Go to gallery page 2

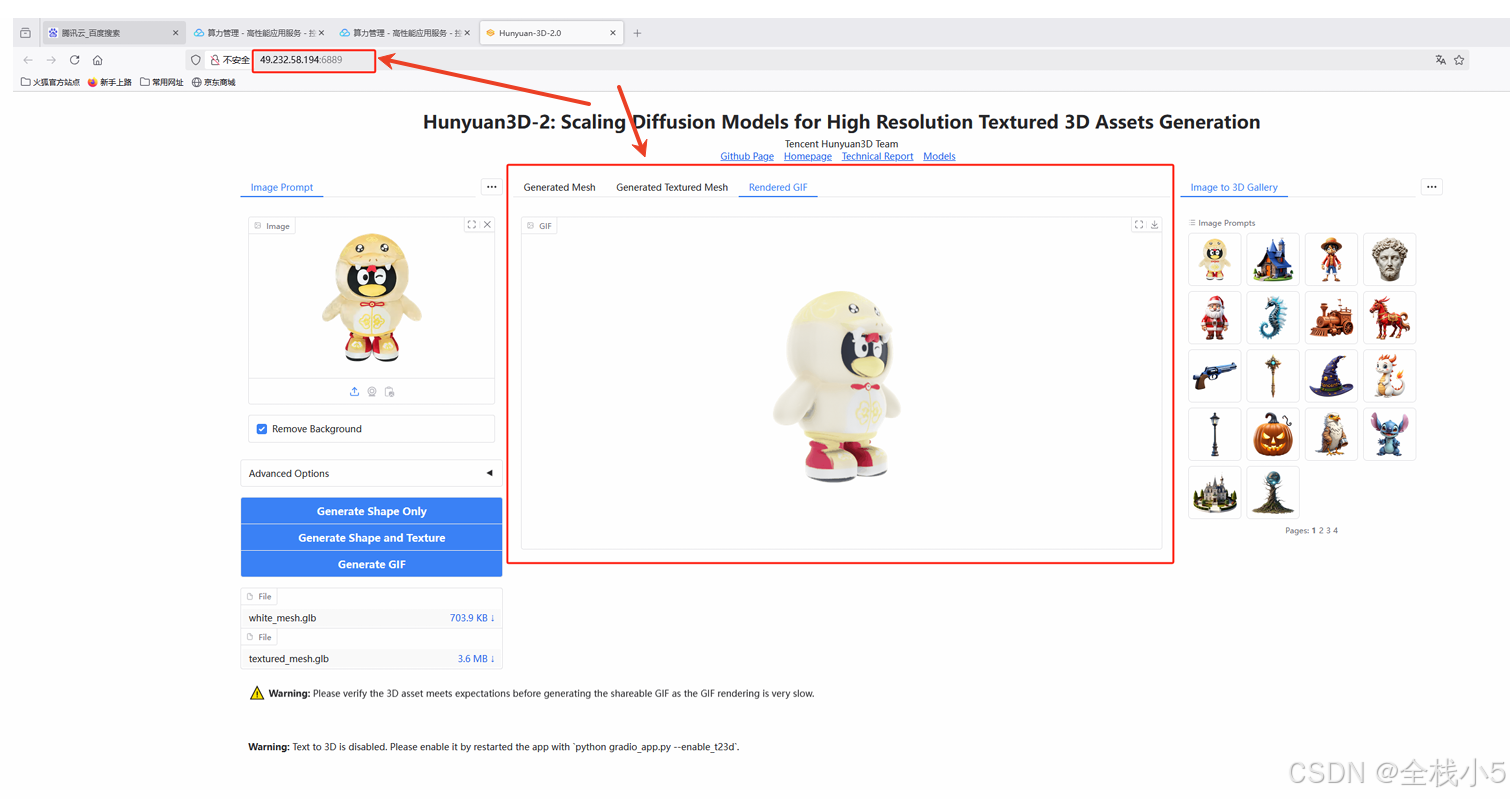[1321, 531]
